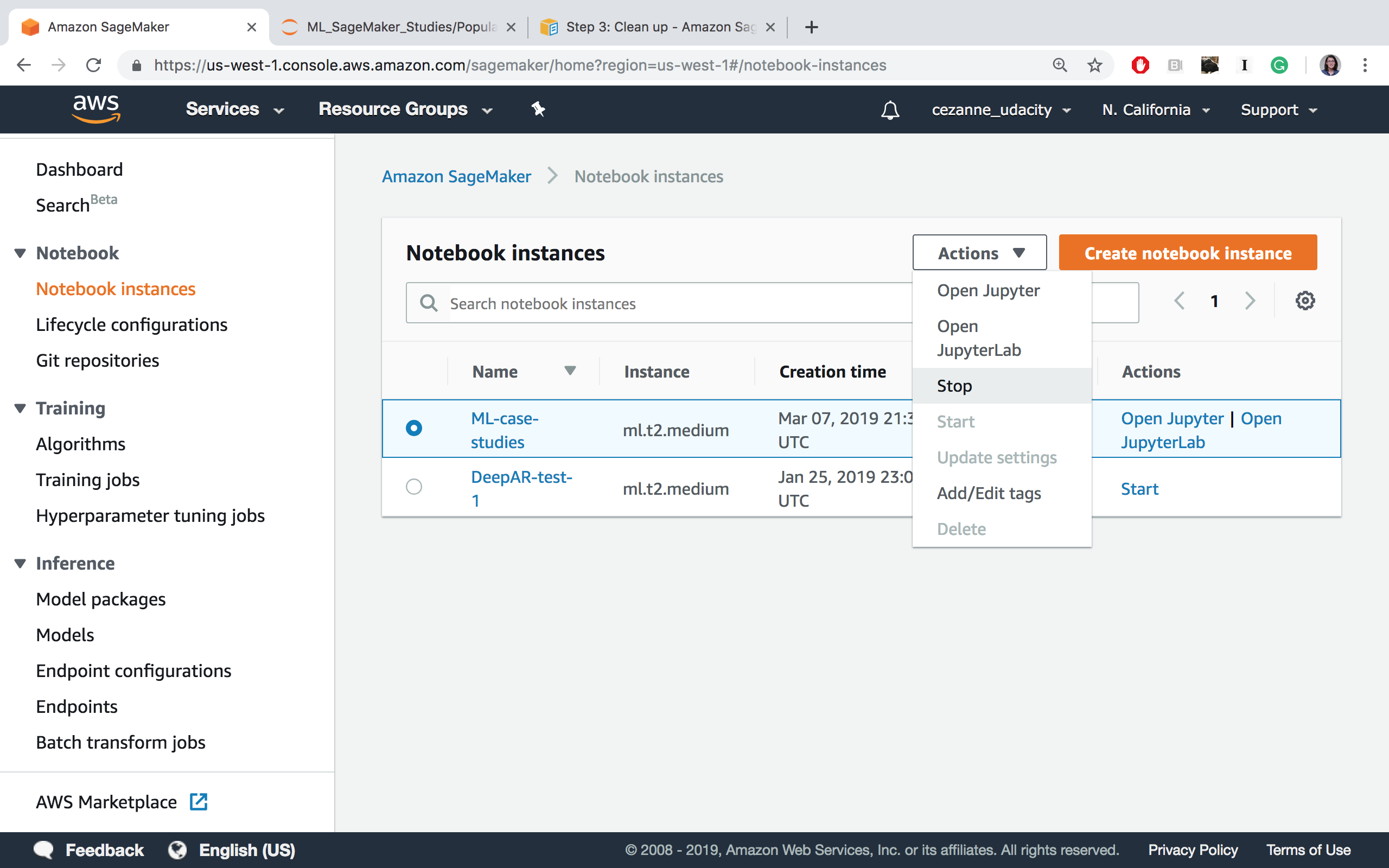Select the DeepAR-test-1 radio button
Screen dimensions: 1389x868
414,487
